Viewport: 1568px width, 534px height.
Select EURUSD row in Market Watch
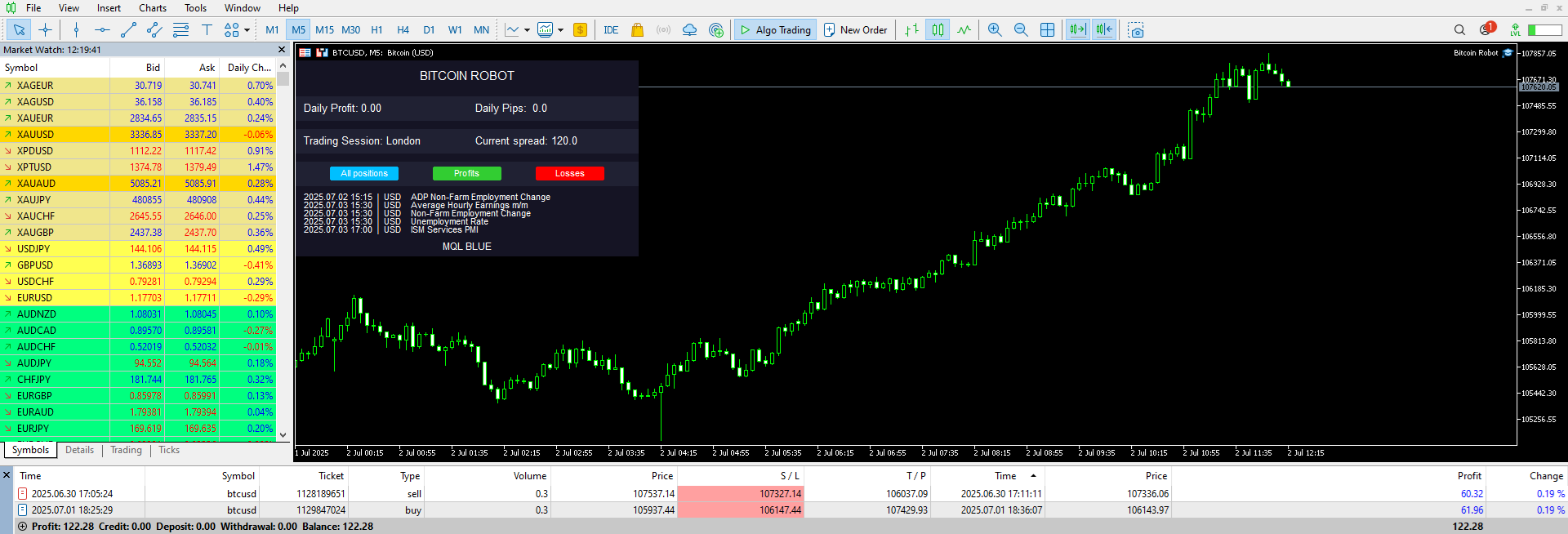[x=138, y=298]
